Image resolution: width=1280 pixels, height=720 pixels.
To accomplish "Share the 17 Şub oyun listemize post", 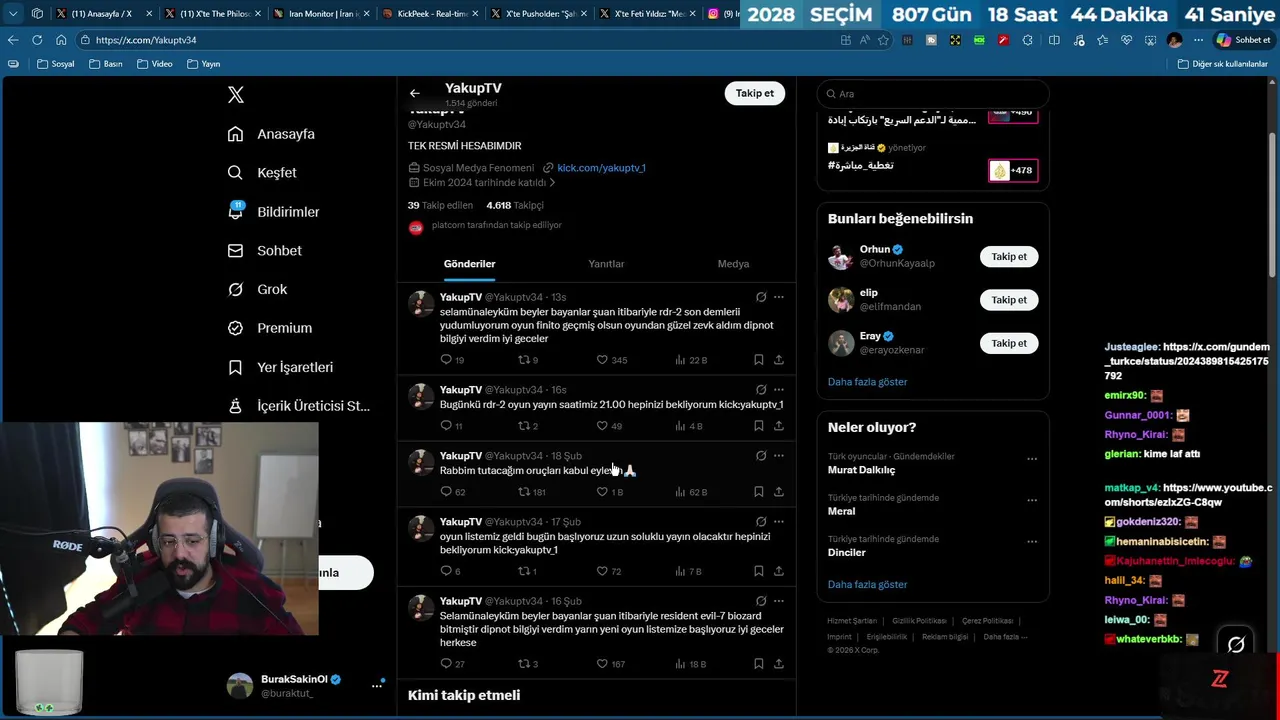I will click(778, 571).
